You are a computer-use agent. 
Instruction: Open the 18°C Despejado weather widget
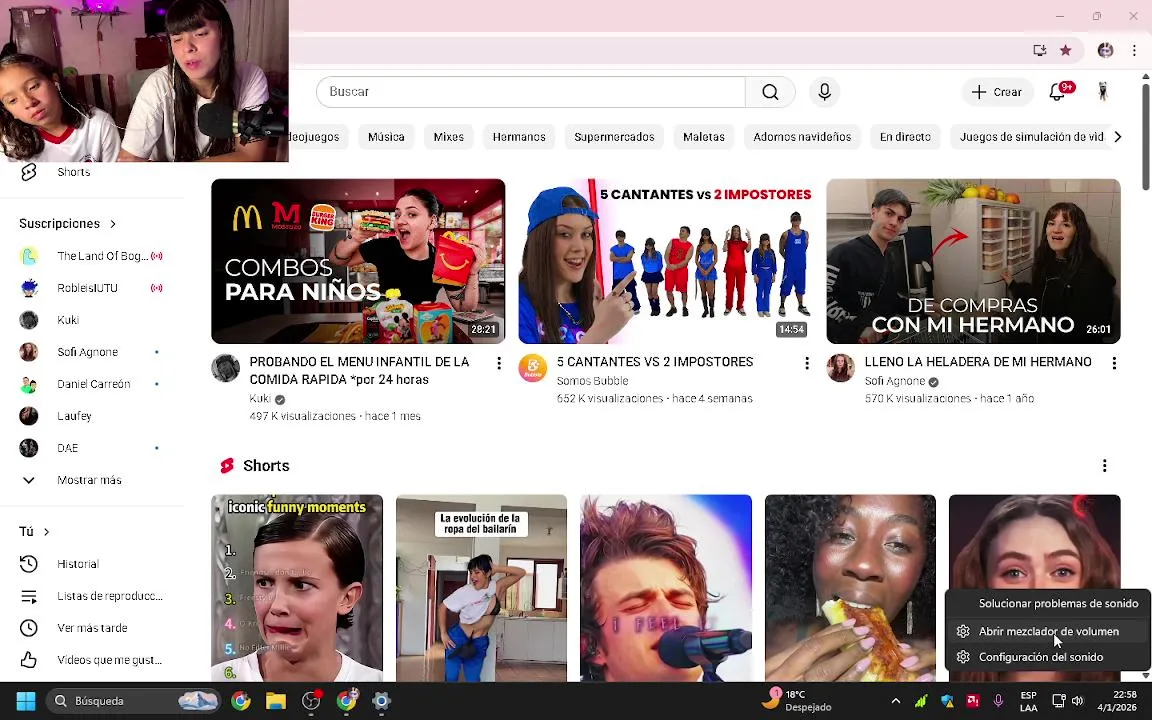coord(796,701)
